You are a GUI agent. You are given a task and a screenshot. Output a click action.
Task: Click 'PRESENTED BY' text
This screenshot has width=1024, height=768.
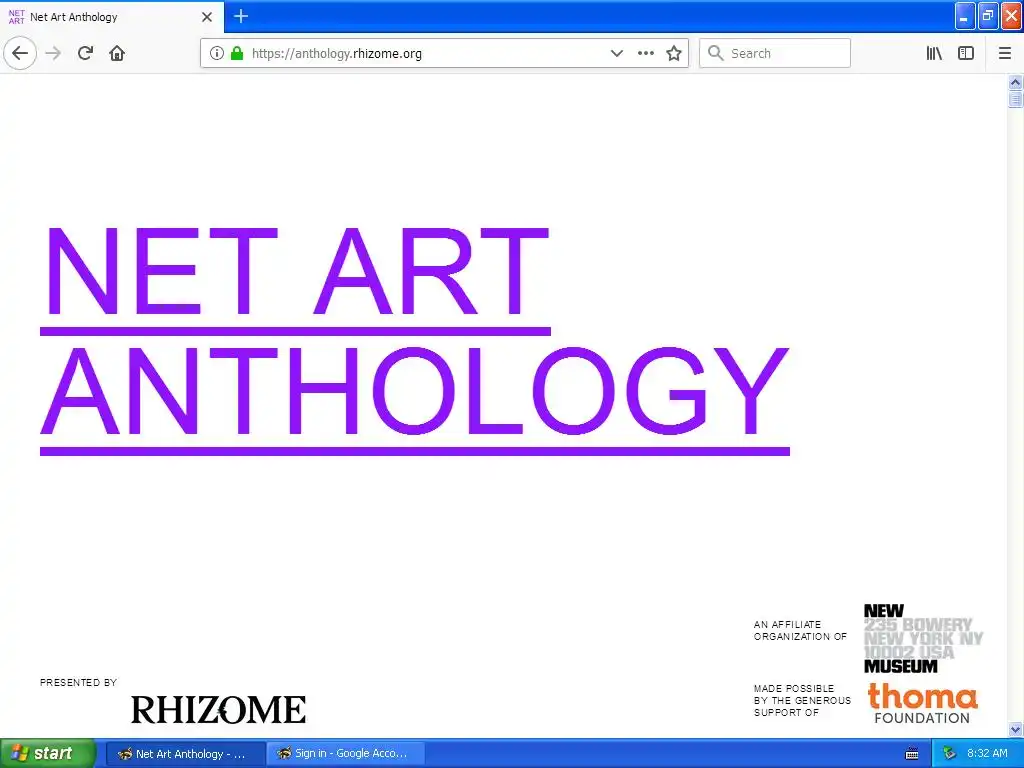78,682
